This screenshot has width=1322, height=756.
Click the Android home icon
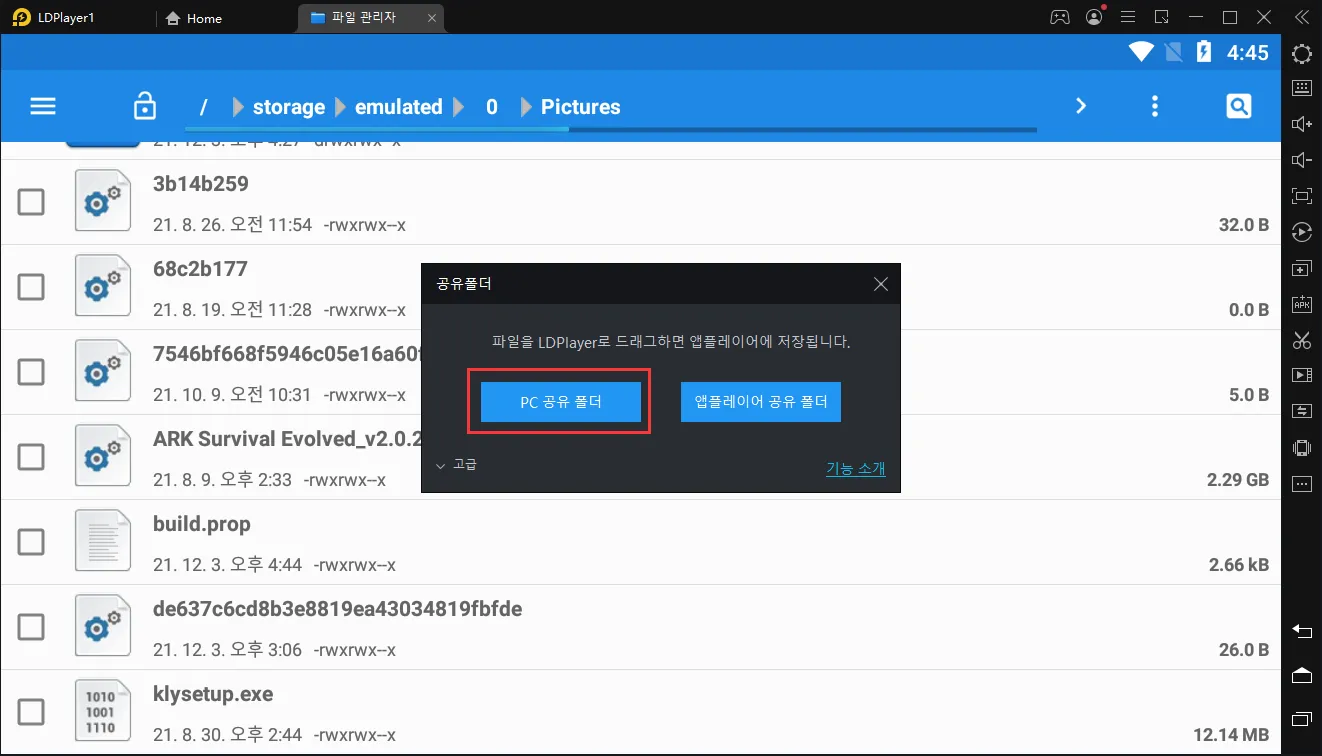[x=1301, y=676]
